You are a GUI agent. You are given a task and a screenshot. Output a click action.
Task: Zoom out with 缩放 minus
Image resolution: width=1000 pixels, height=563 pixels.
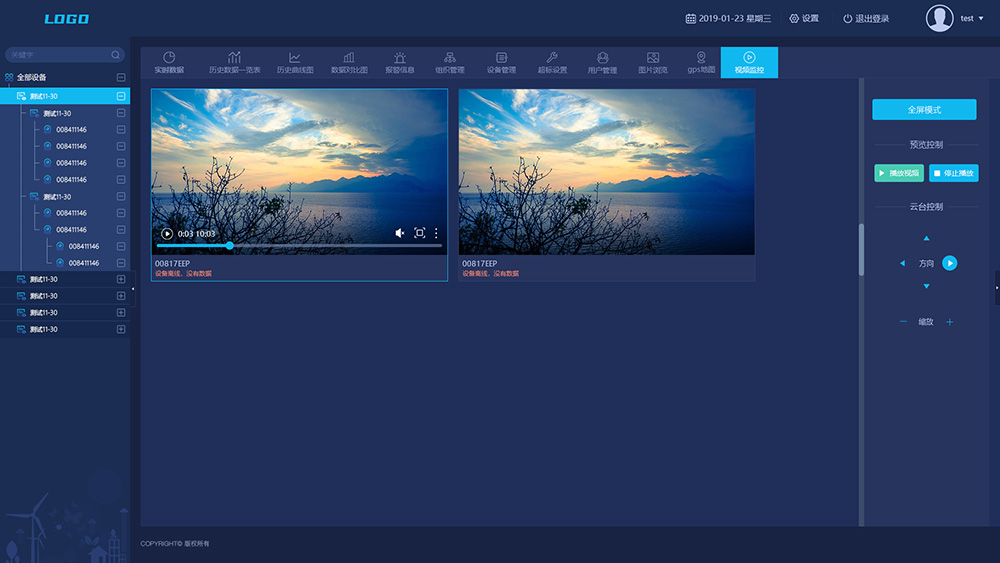click(x=903, y=322)
